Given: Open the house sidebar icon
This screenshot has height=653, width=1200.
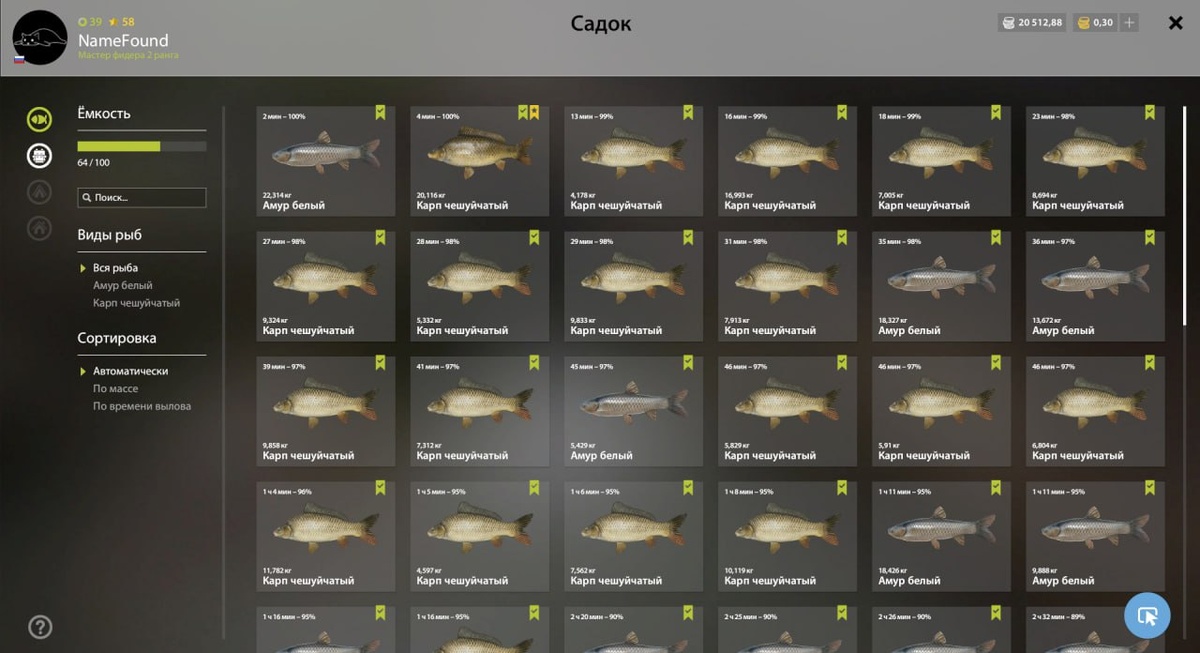Looking at the screenshot, I should point(39,228).
